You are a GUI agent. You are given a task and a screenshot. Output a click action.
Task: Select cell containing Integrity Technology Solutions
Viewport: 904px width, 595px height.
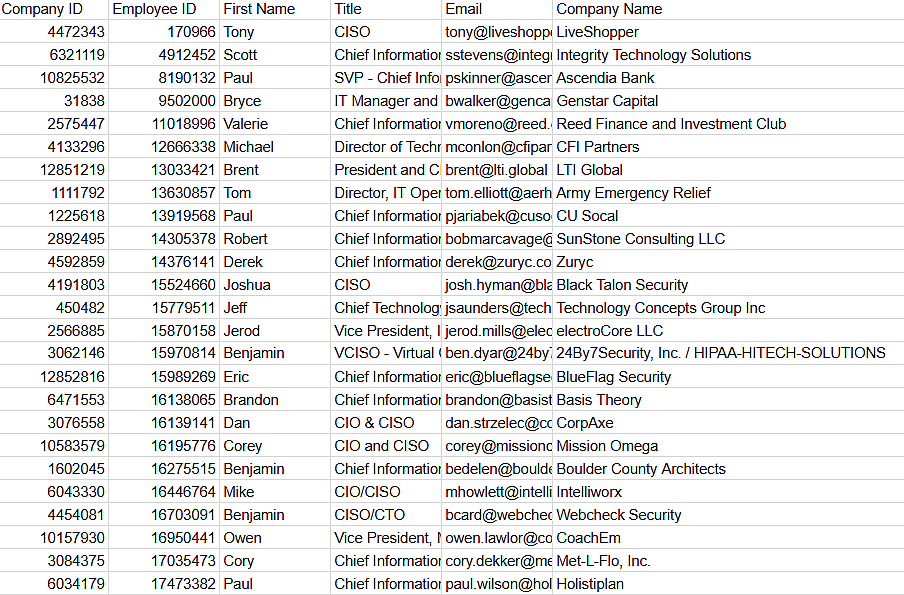click(653, 55)
